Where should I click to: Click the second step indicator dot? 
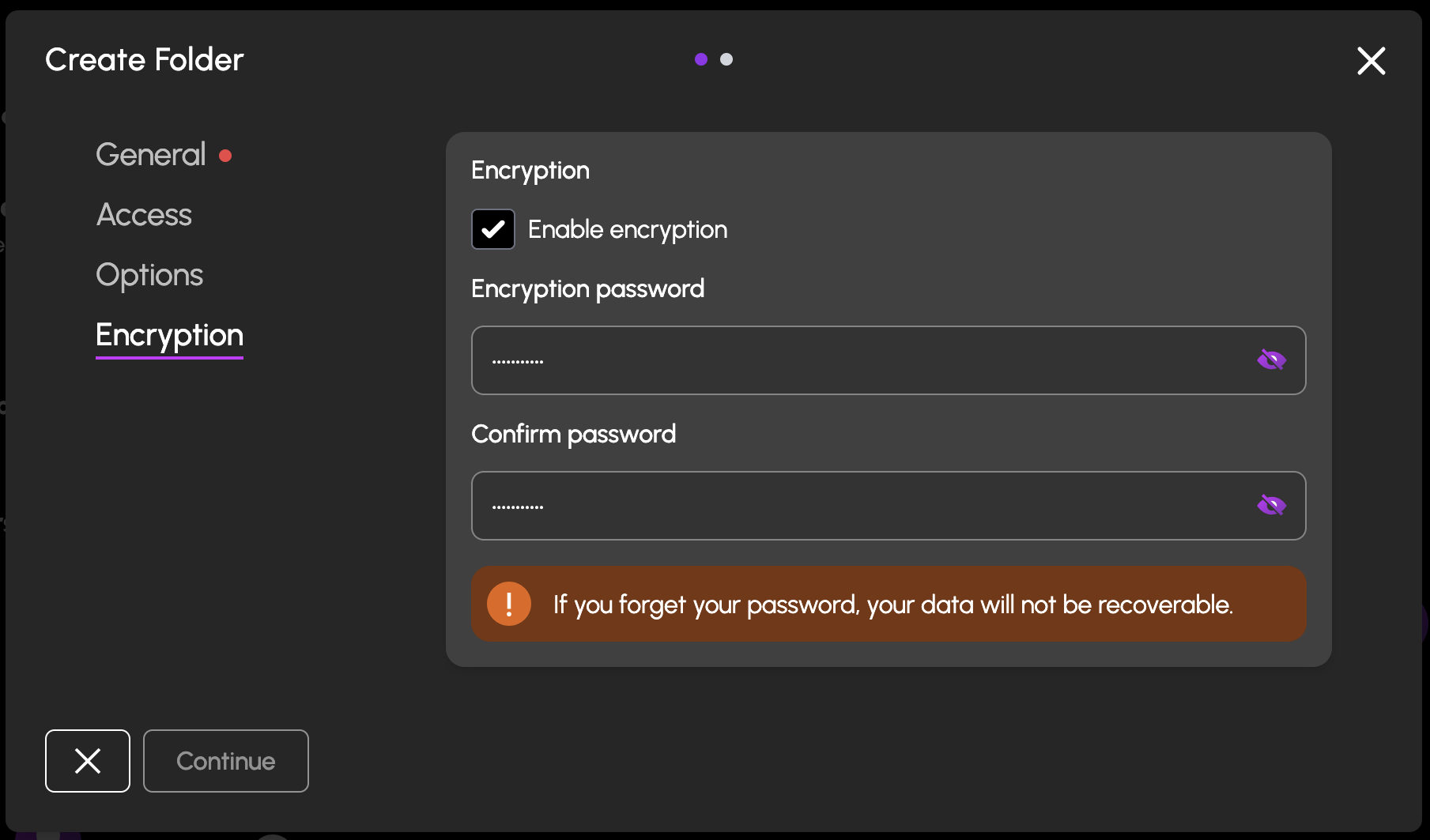726,58
